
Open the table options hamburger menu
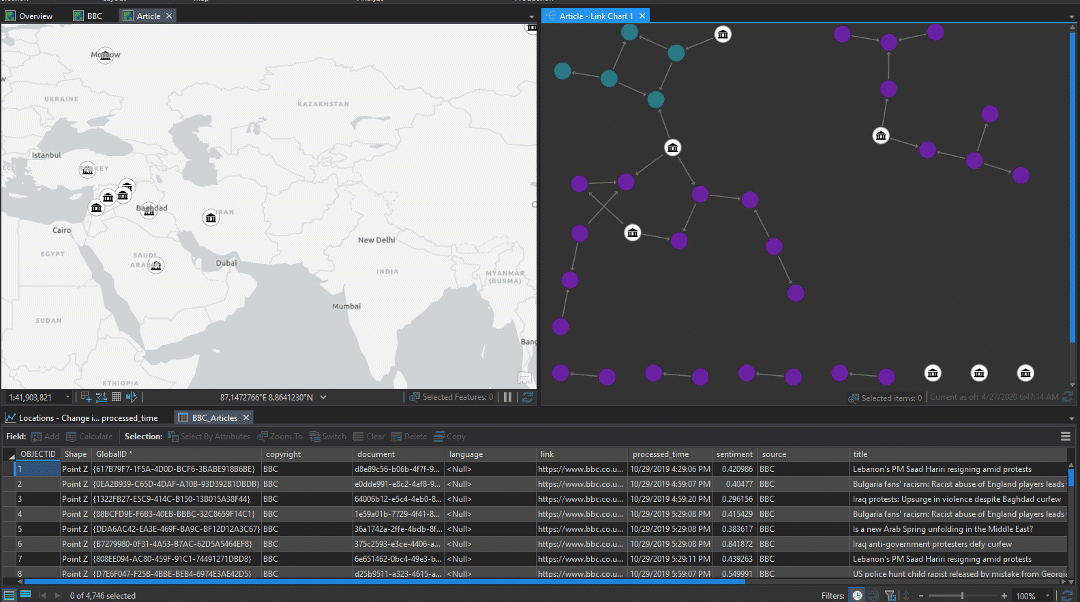1065,434
